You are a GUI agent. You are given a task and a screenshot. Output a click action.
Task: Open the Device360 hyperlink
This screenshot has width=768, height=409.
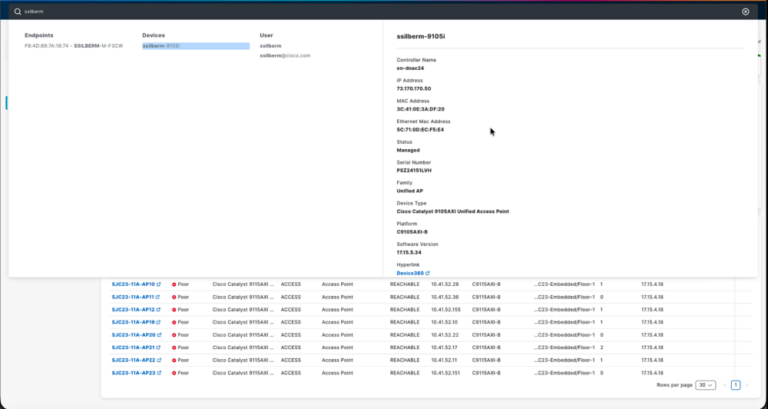click(410, 273)
